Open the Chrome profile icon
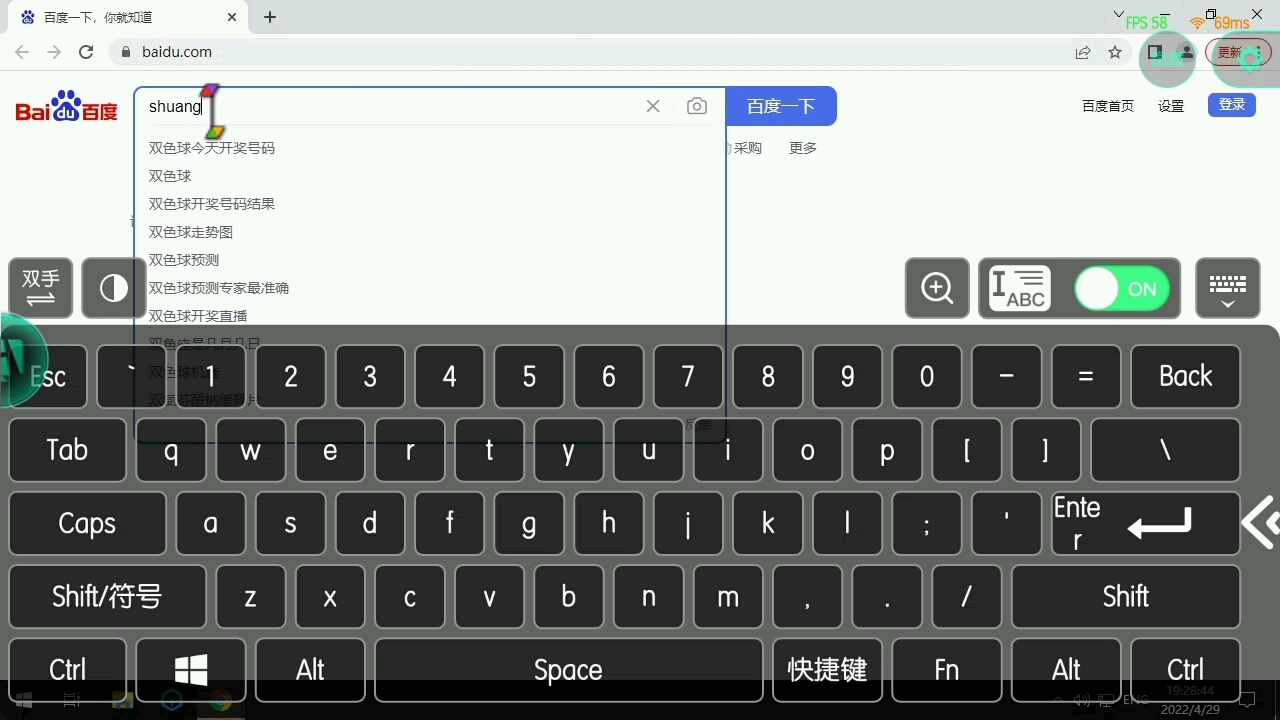 coord(1187,52)
